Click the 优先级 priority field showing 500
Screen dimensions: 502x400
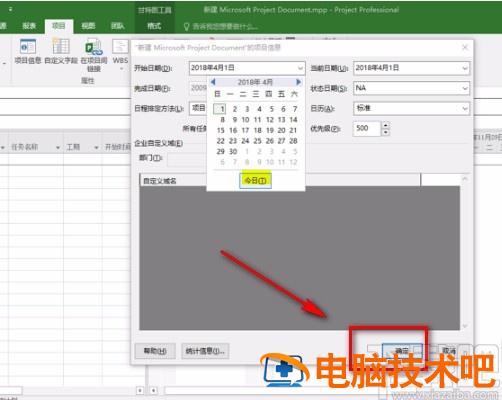(x=366, y=129)
